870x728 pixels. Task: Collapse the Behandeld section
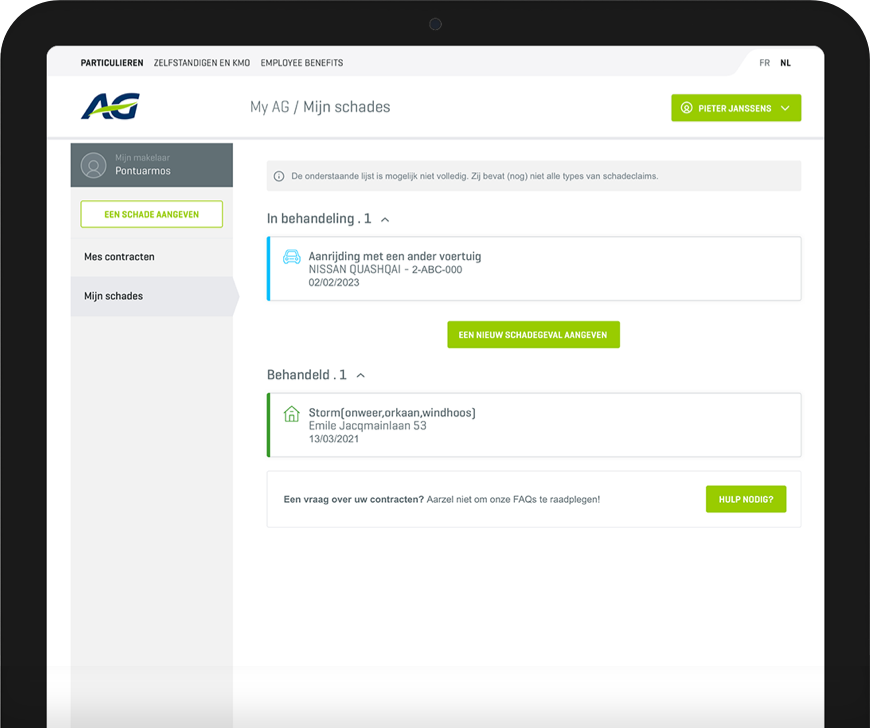[x=361, y=375]
